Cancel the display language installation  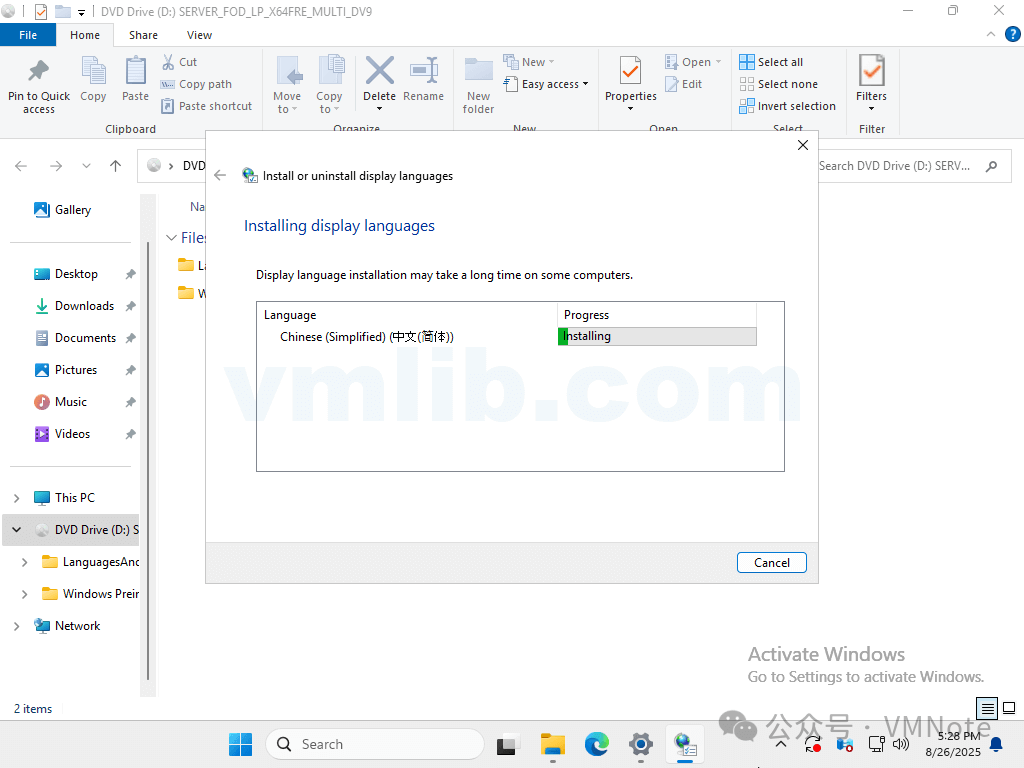click(x=771, y=563)
